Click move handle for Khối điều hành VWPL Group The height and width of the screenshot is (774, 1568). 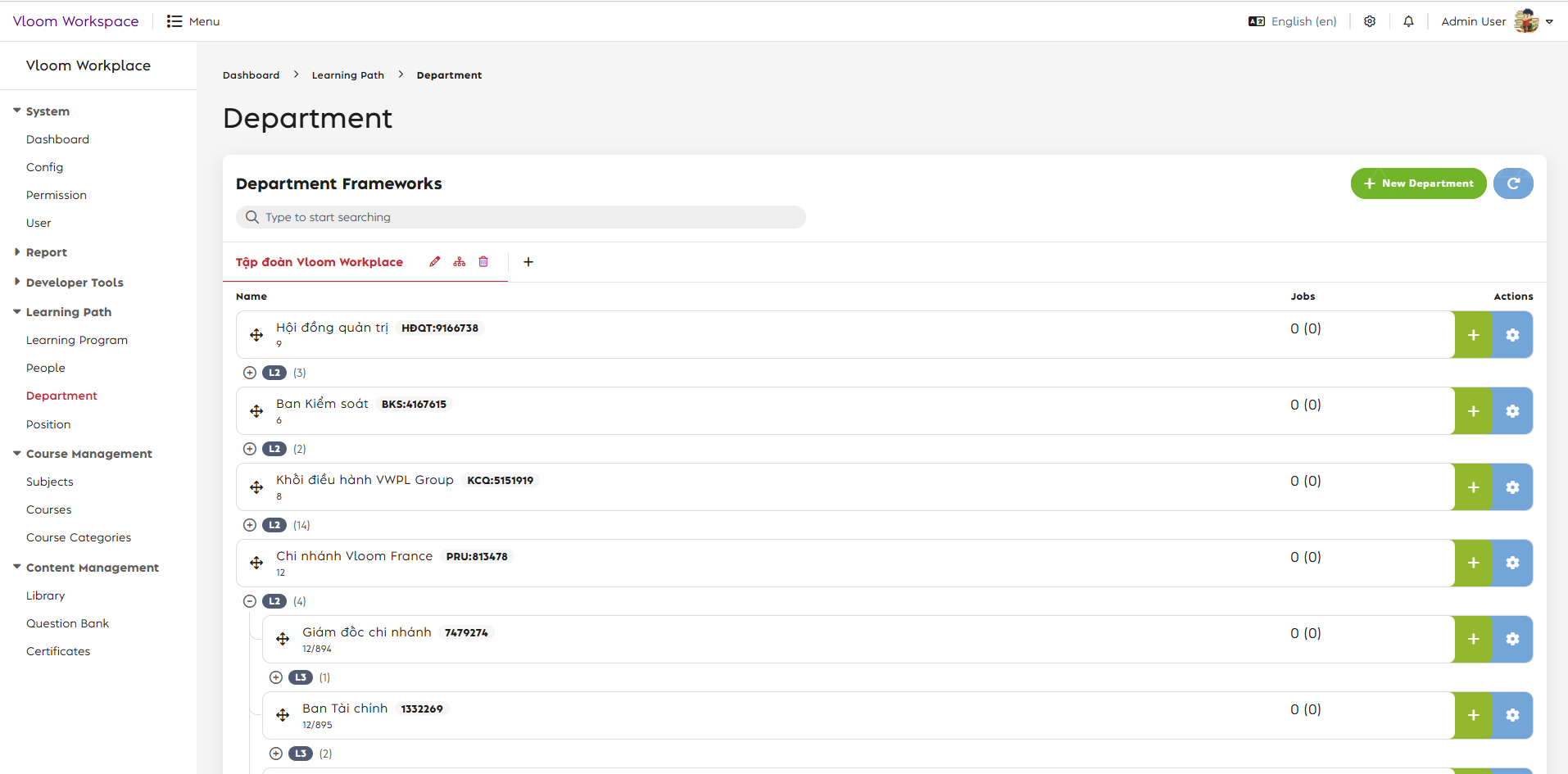pos(256,487)
